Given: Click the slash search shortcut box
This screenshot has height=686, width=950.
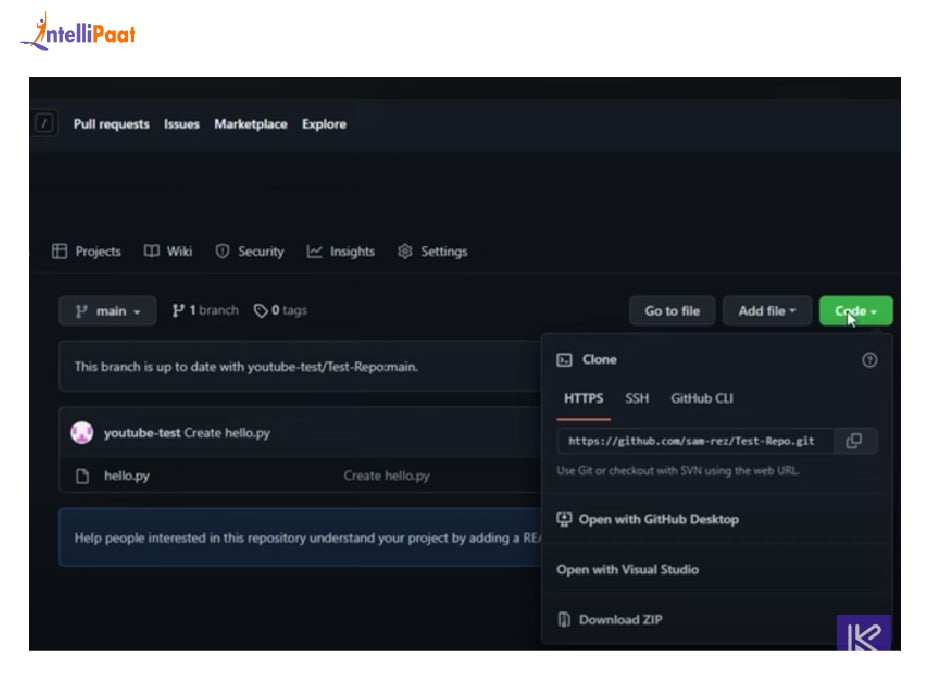Looking at the screenshot, I should point(44,124).
